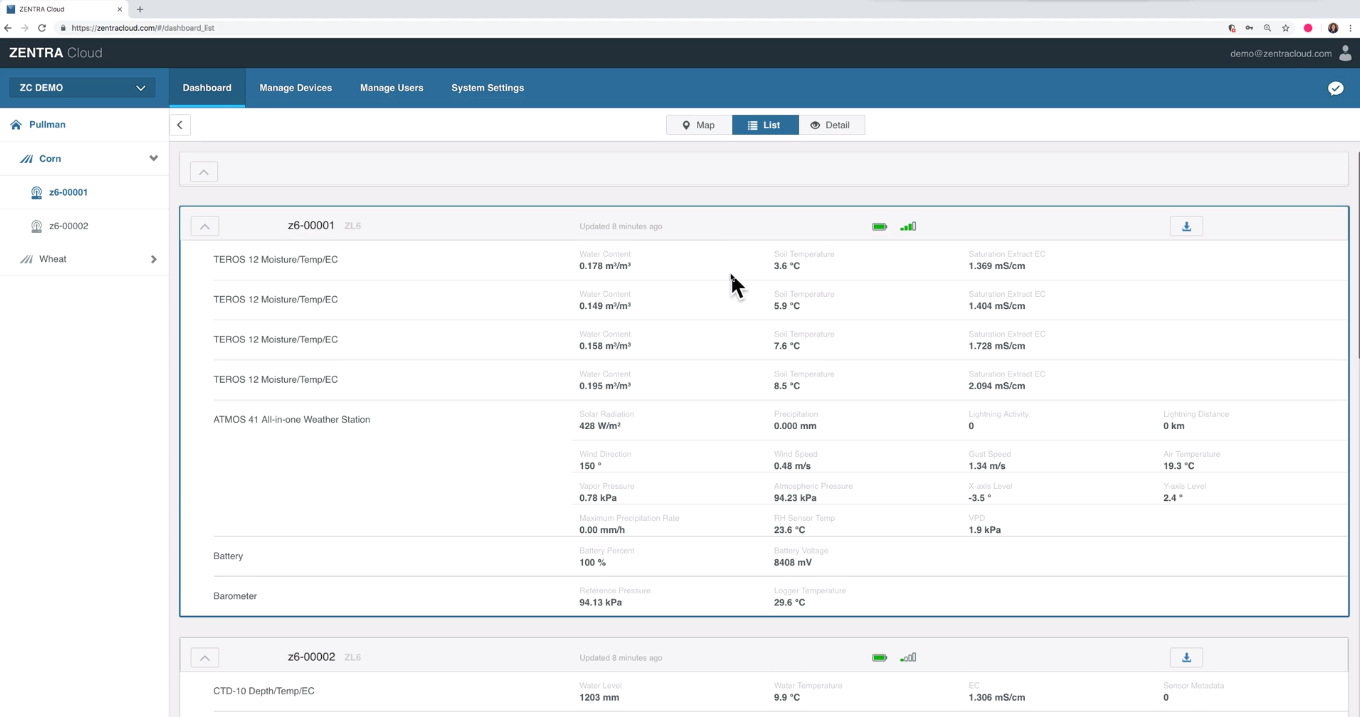Click the z6-00001 signal strength icon
This screenshot has height=717, width=1360.
click(908, 227)
